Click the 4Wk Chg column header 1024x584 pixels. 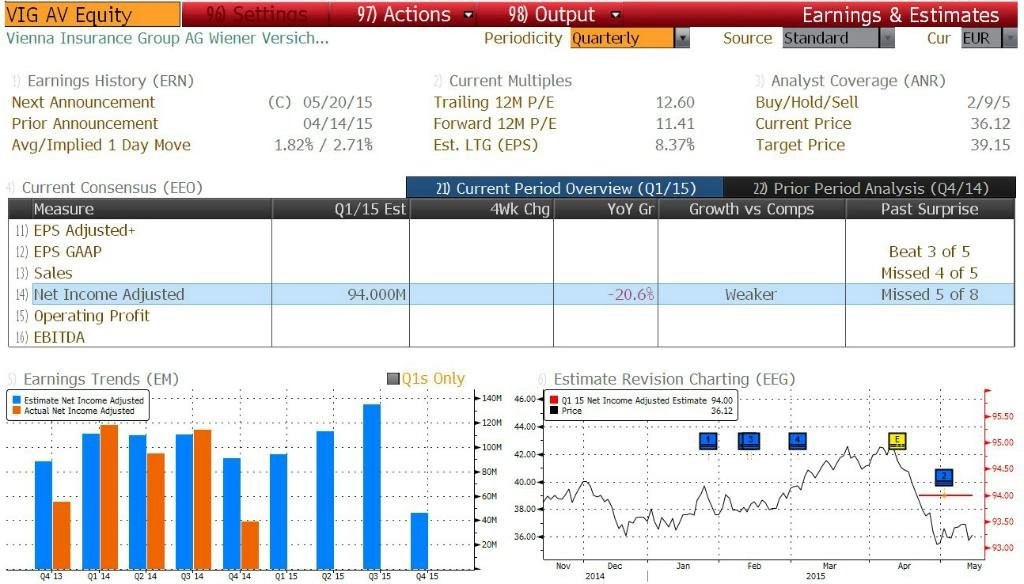(x=481, y=209)
